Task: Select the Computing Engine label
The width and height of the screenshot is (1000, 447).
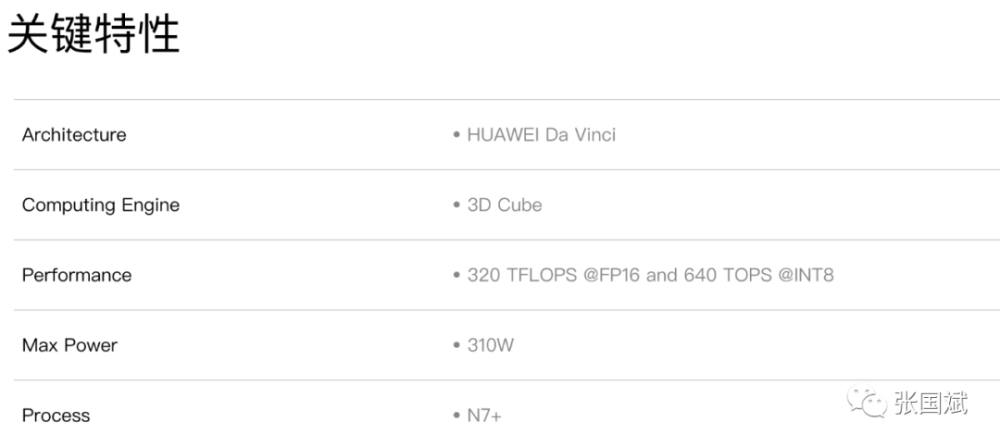Action: tap(101, 205)
